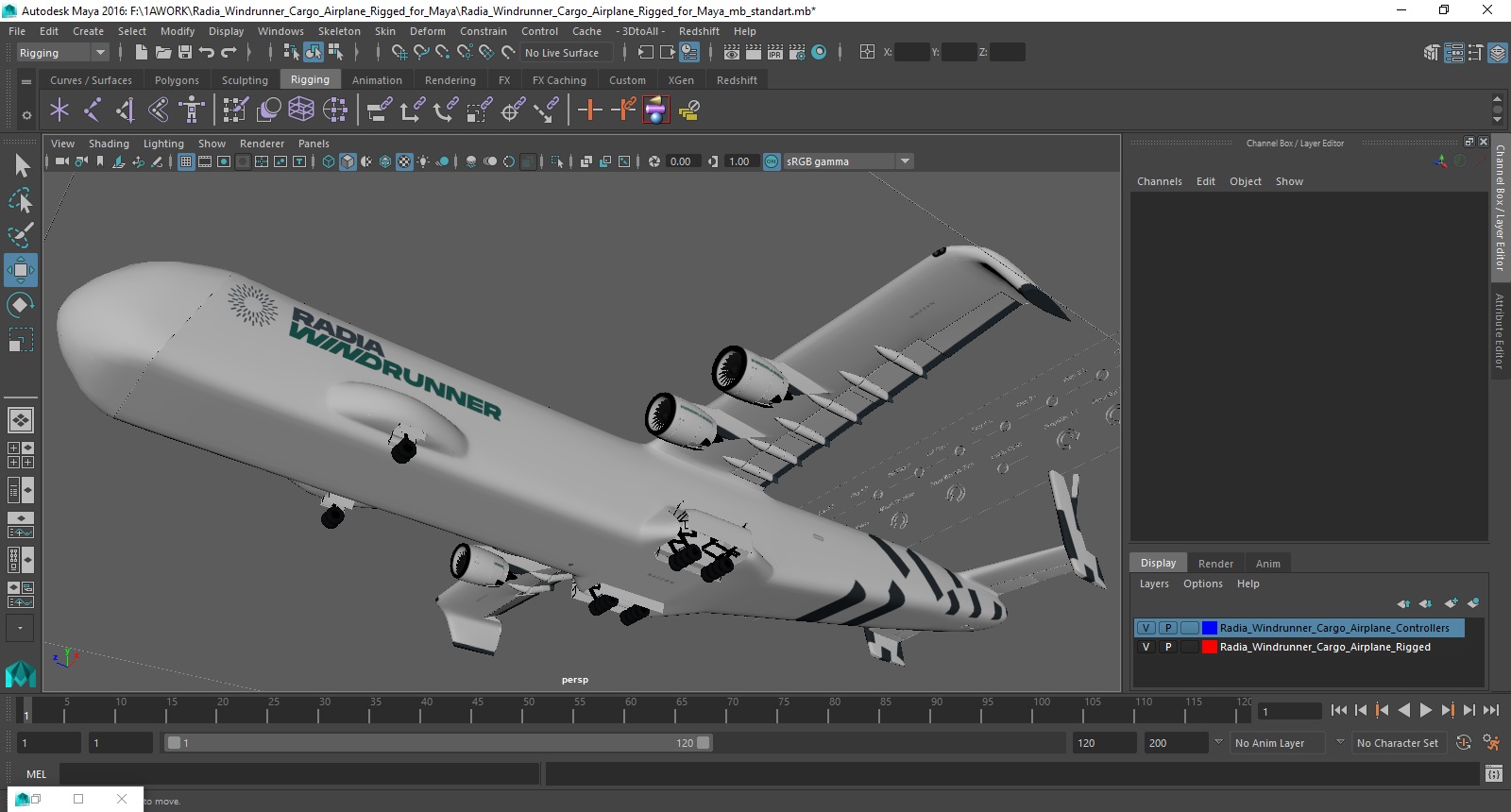Choose the Move tool in toolbox
The image size is (1511, 812).
pyautogui.click(x=21, y=270)
